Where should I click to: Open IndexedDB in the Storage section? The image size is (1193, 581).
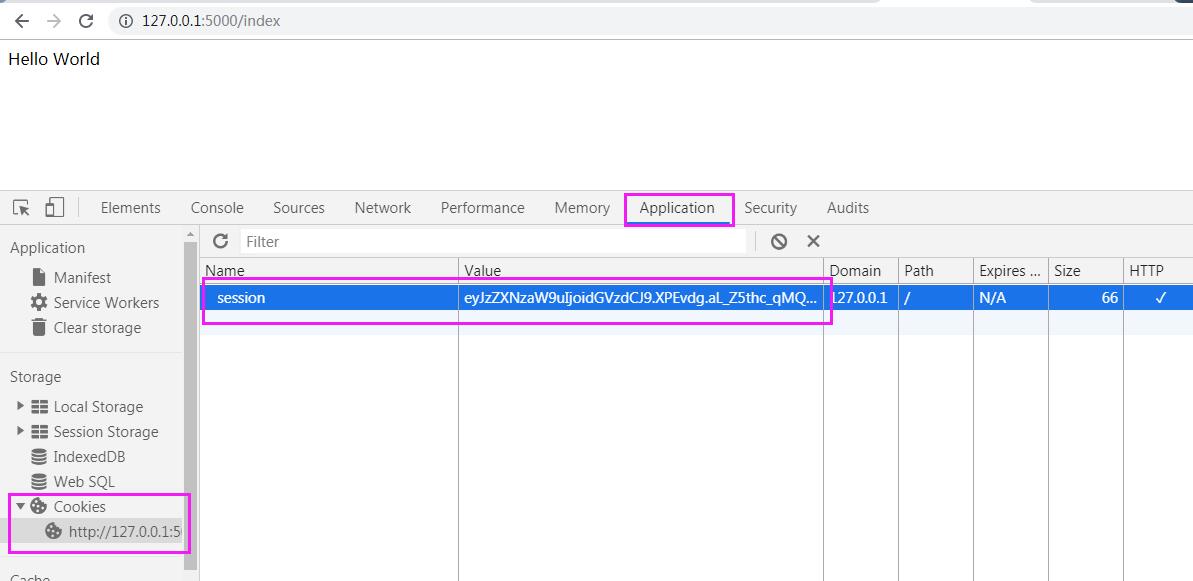89,457
